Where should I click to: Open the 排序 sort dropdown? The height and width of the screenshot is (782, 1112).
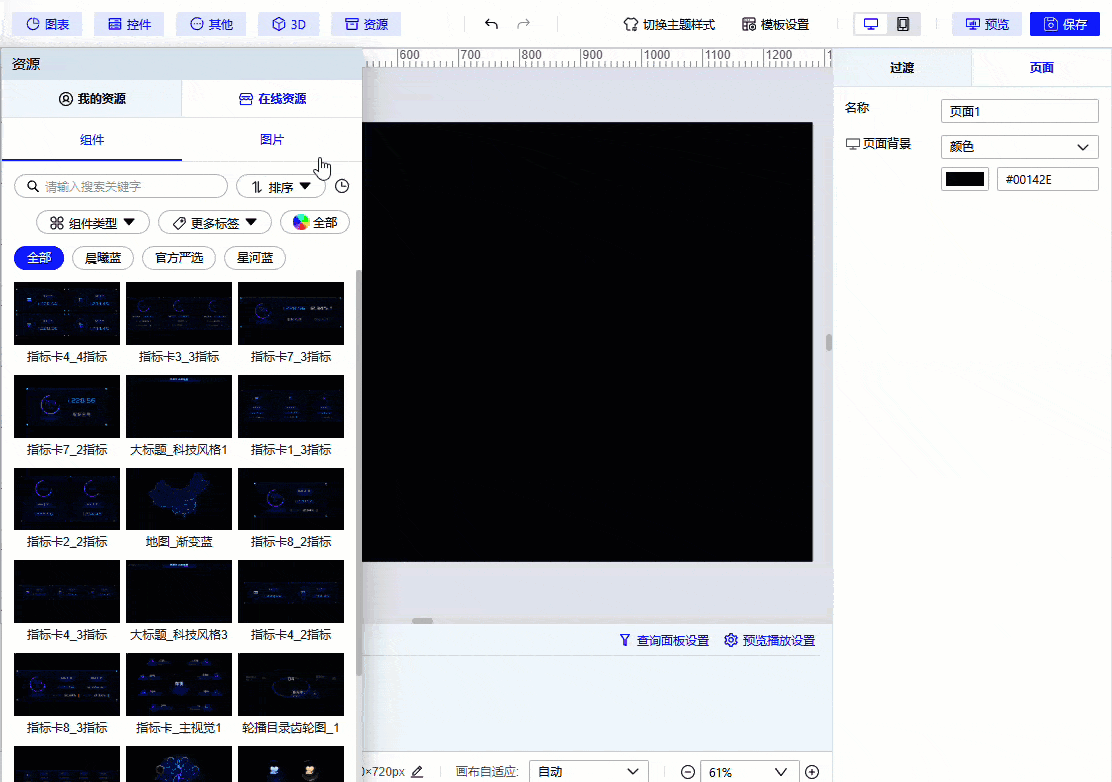tap(280, 186)
